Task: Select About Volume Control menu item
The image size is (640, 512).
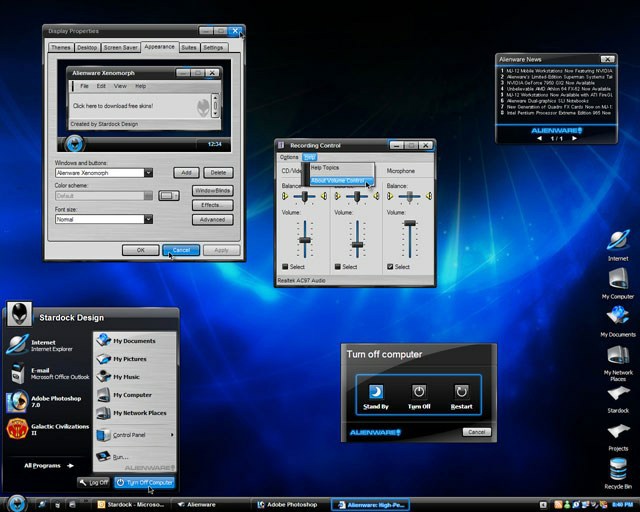Action: (338, 181)
